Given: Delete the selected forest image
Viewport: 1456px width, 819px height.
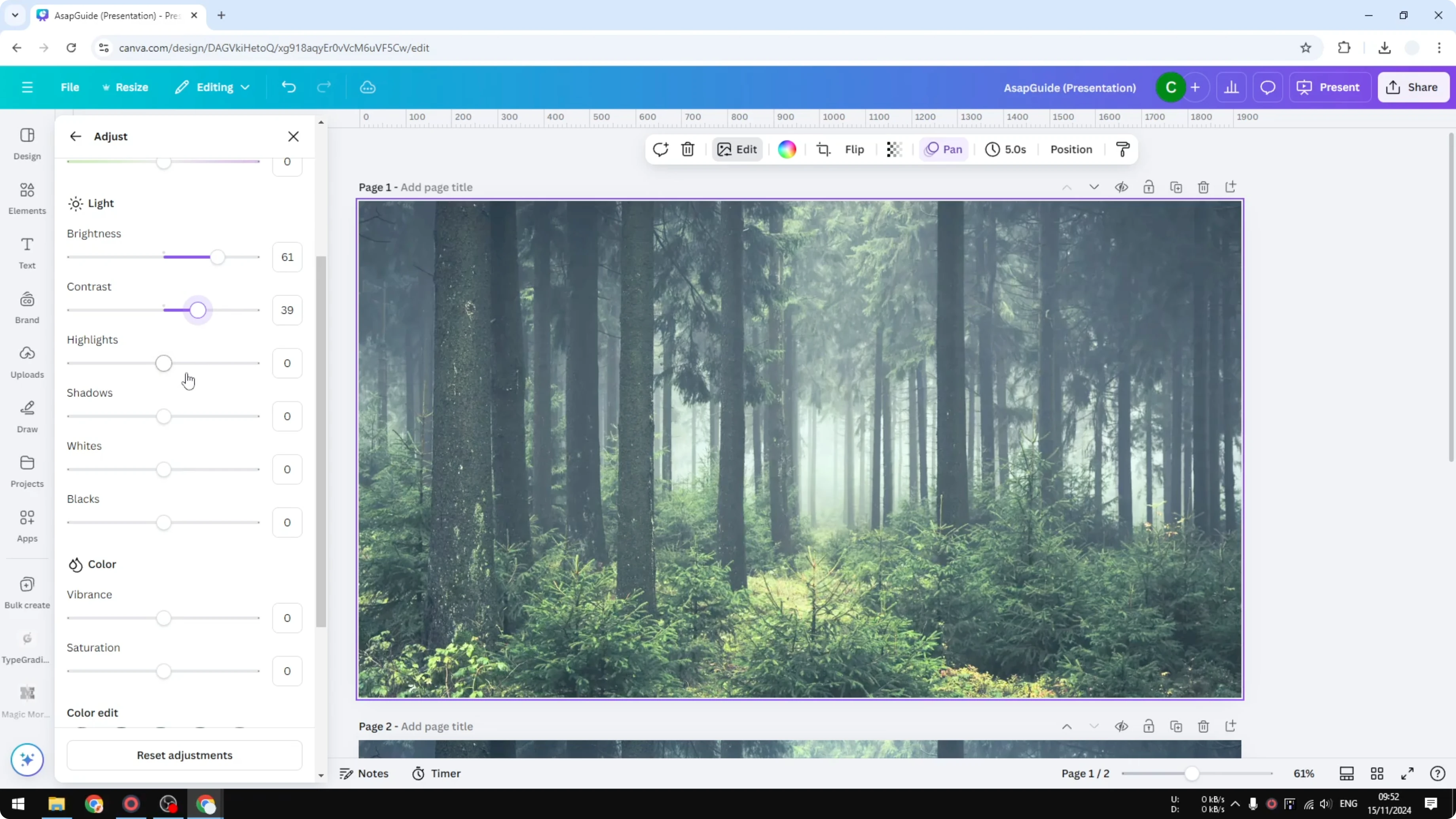Looking at the screenshot, I should pyautogui.click(x=688, y=149).
